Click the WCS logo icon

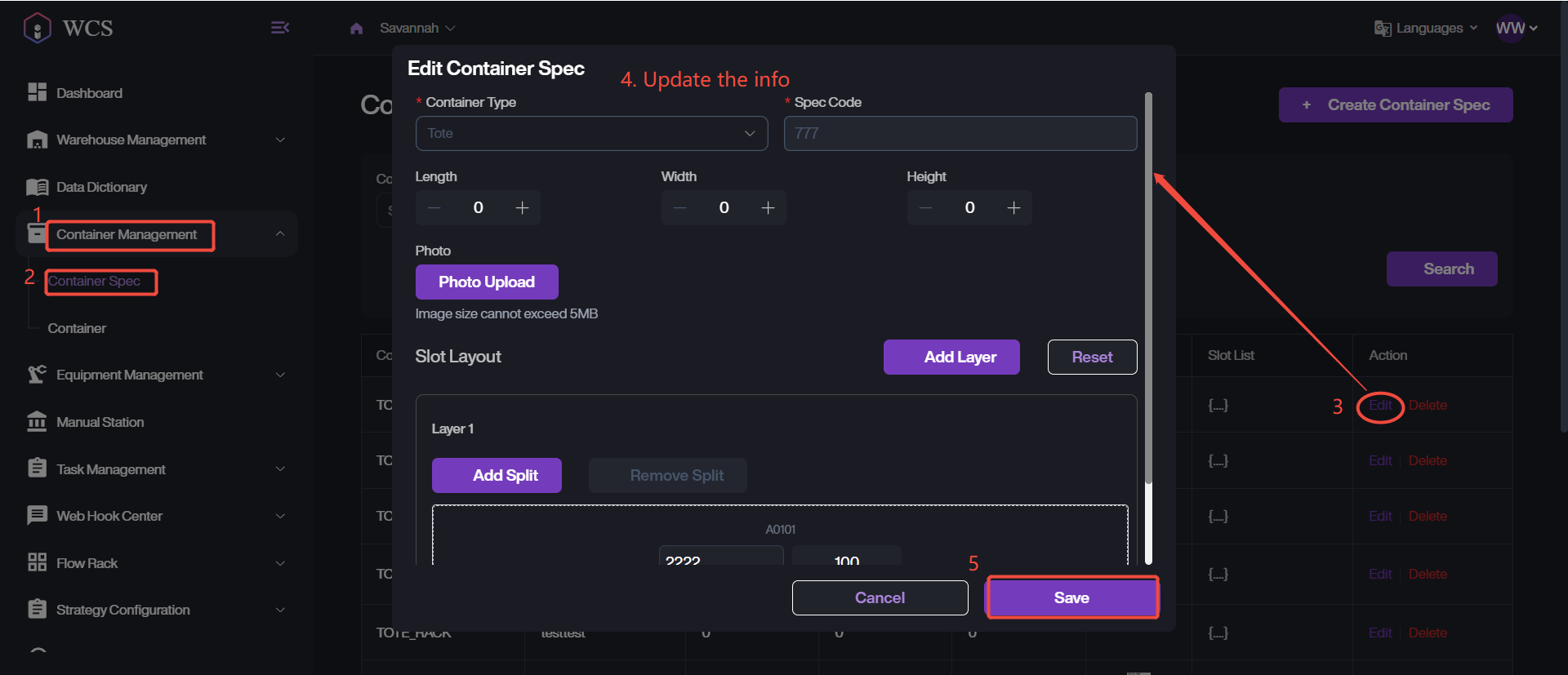click(x=38, y=28)
